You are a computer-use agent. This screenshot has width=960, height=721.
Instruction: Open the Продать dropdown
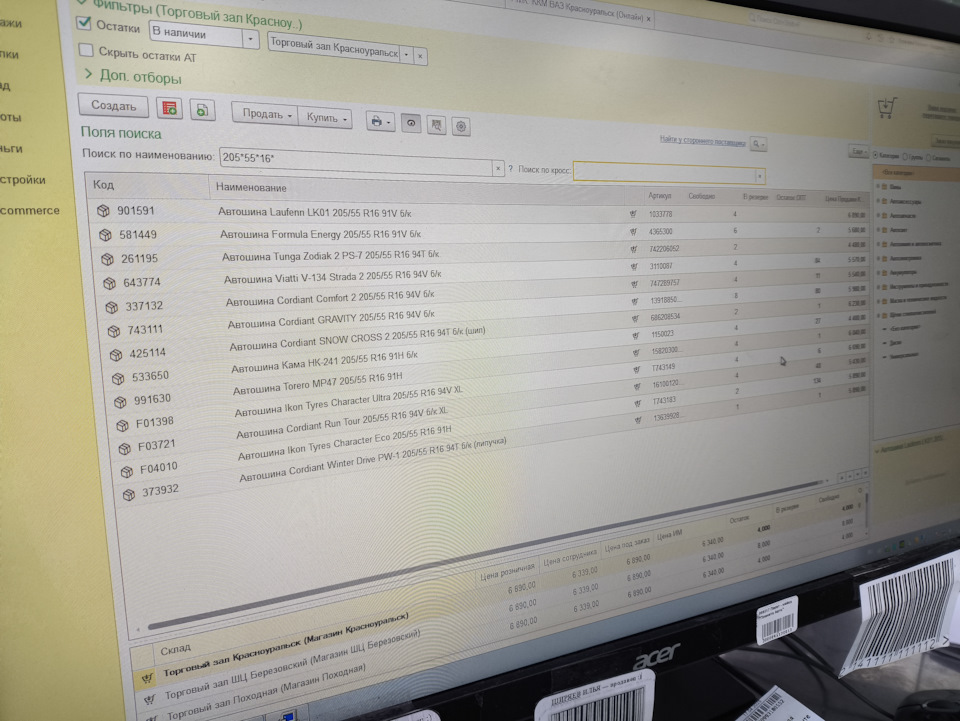click(265, 114)
